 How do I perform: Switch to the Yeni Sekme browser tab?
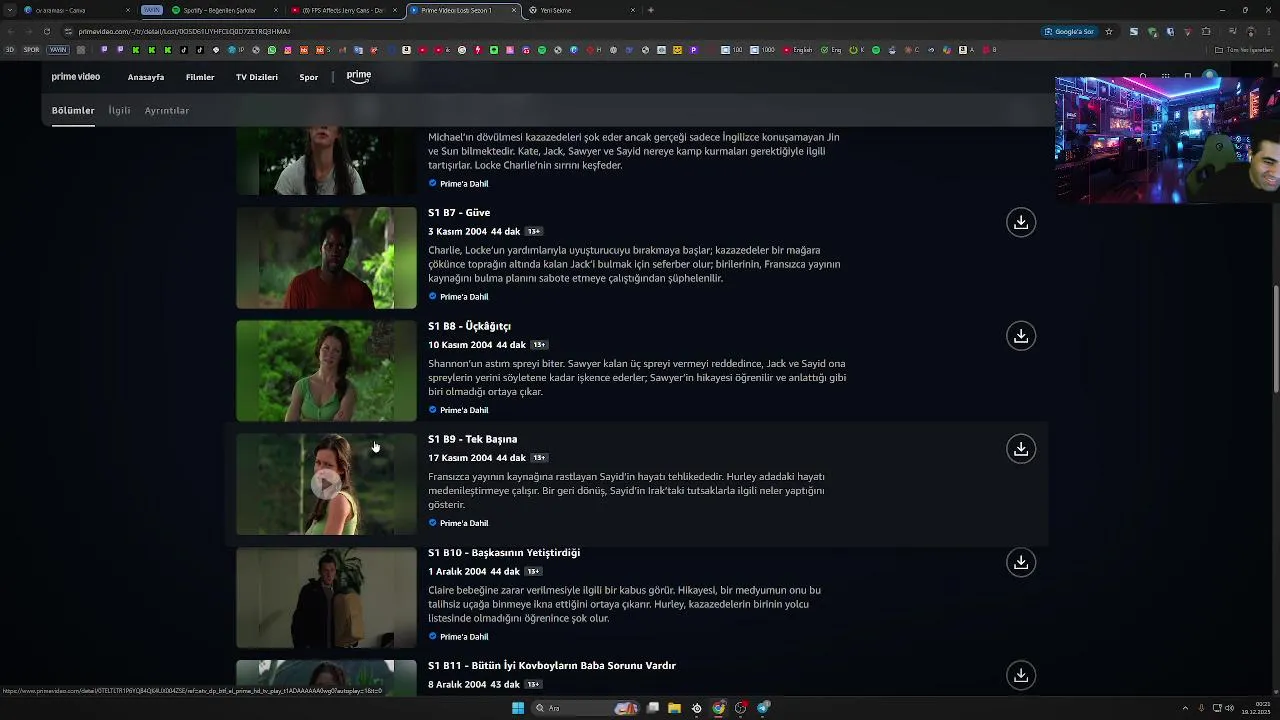pos(580,10)
